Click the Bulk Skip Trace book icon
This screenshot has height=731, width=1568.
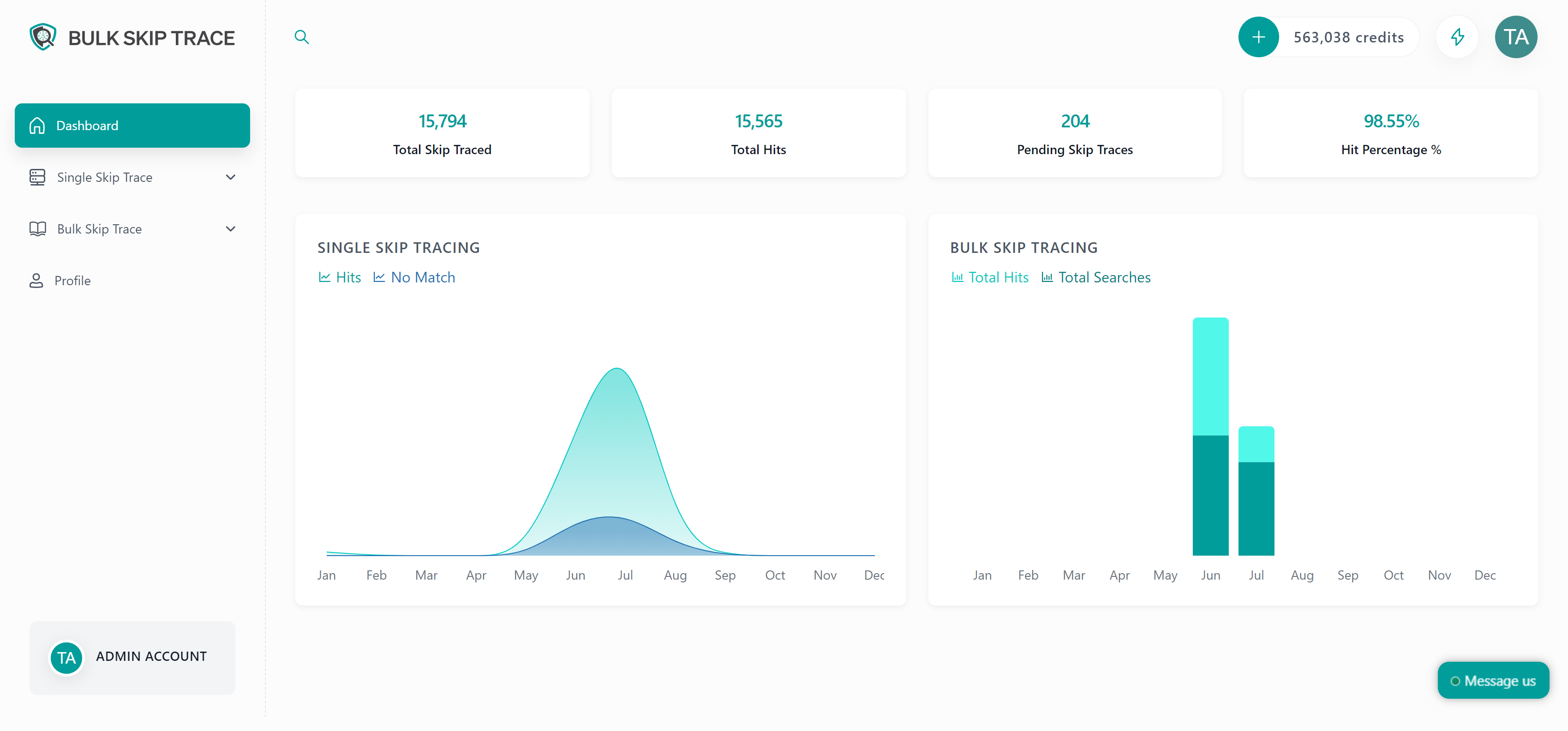click(x=37, y=229)
